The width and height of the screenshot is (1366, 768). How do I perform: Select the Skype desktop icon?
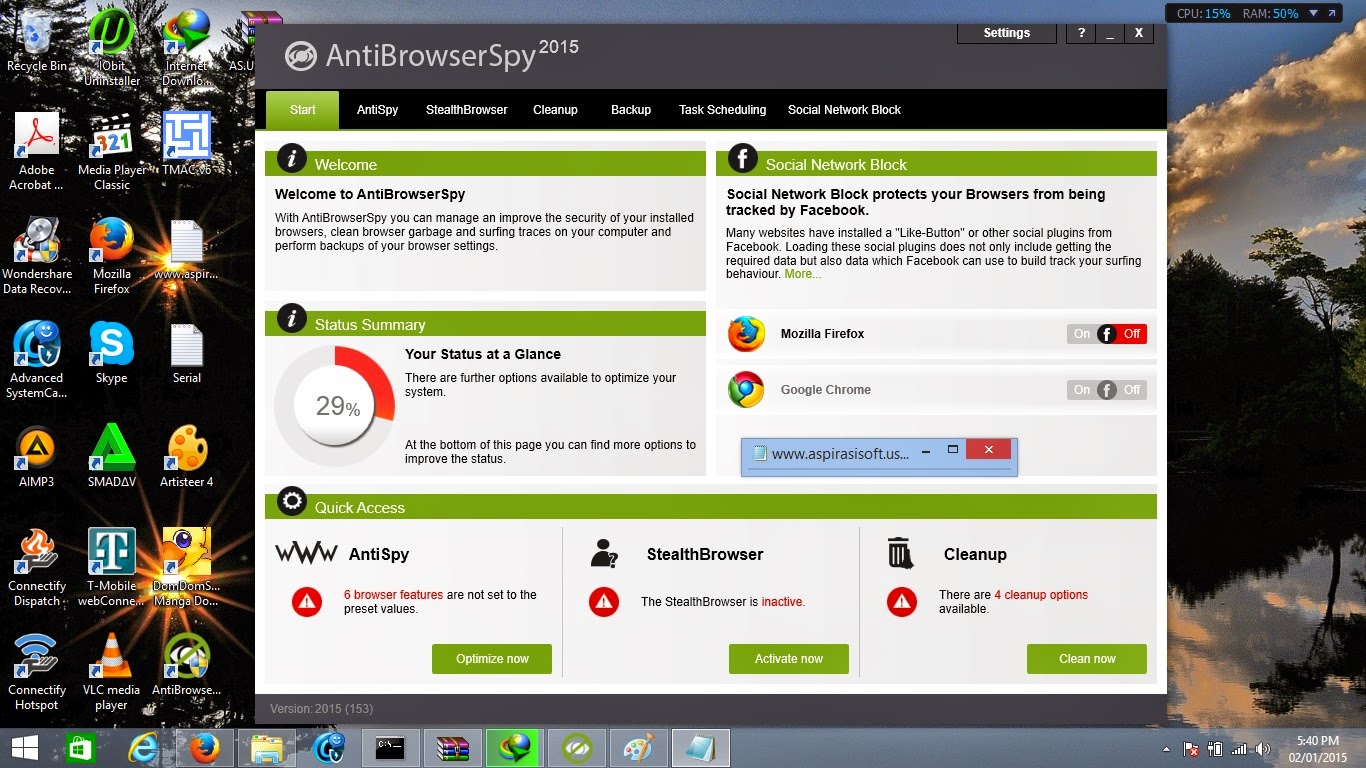click(112, 353)
